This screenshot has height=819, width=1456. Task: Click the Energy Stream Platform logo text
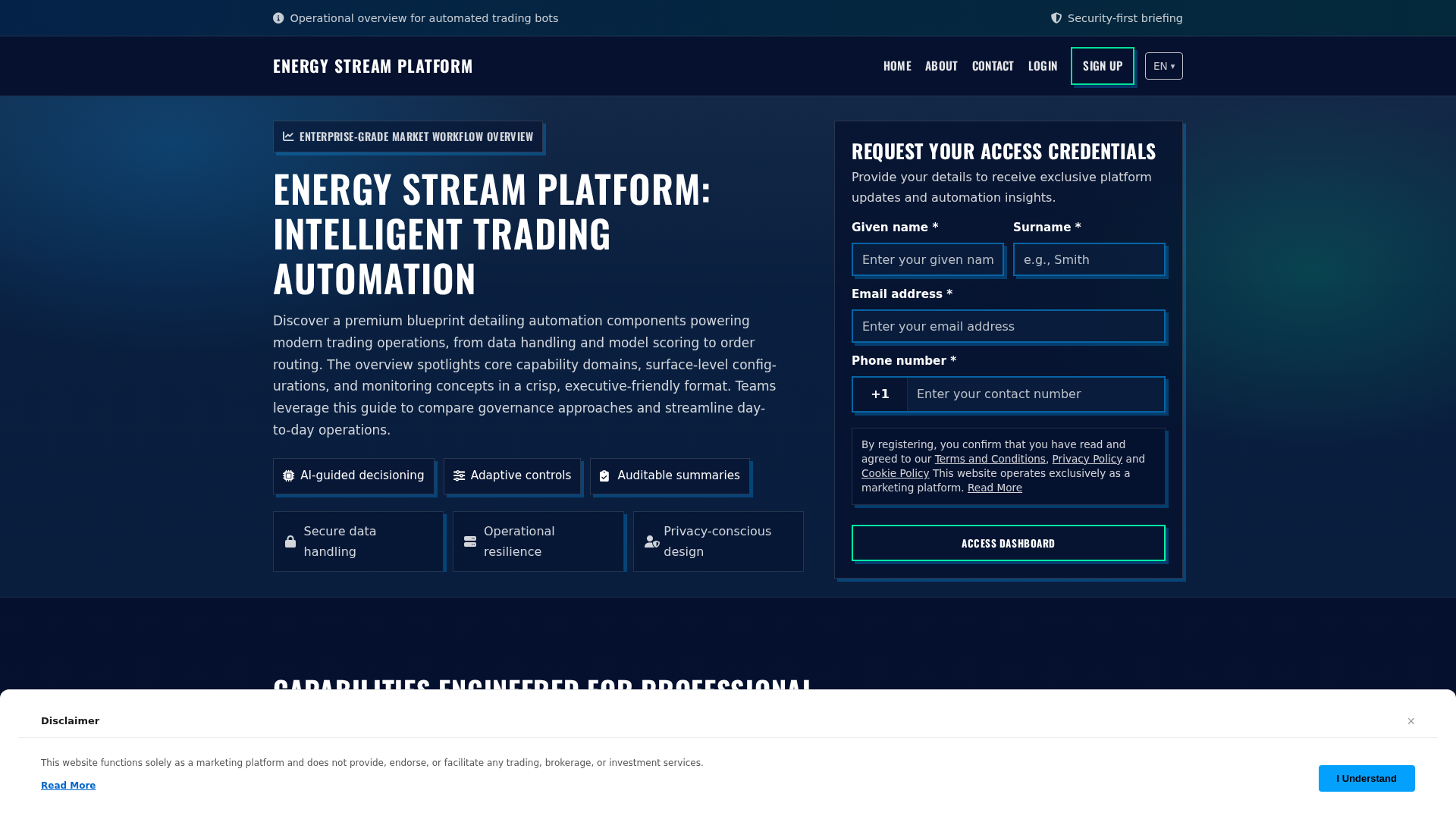tap(372, 66)
